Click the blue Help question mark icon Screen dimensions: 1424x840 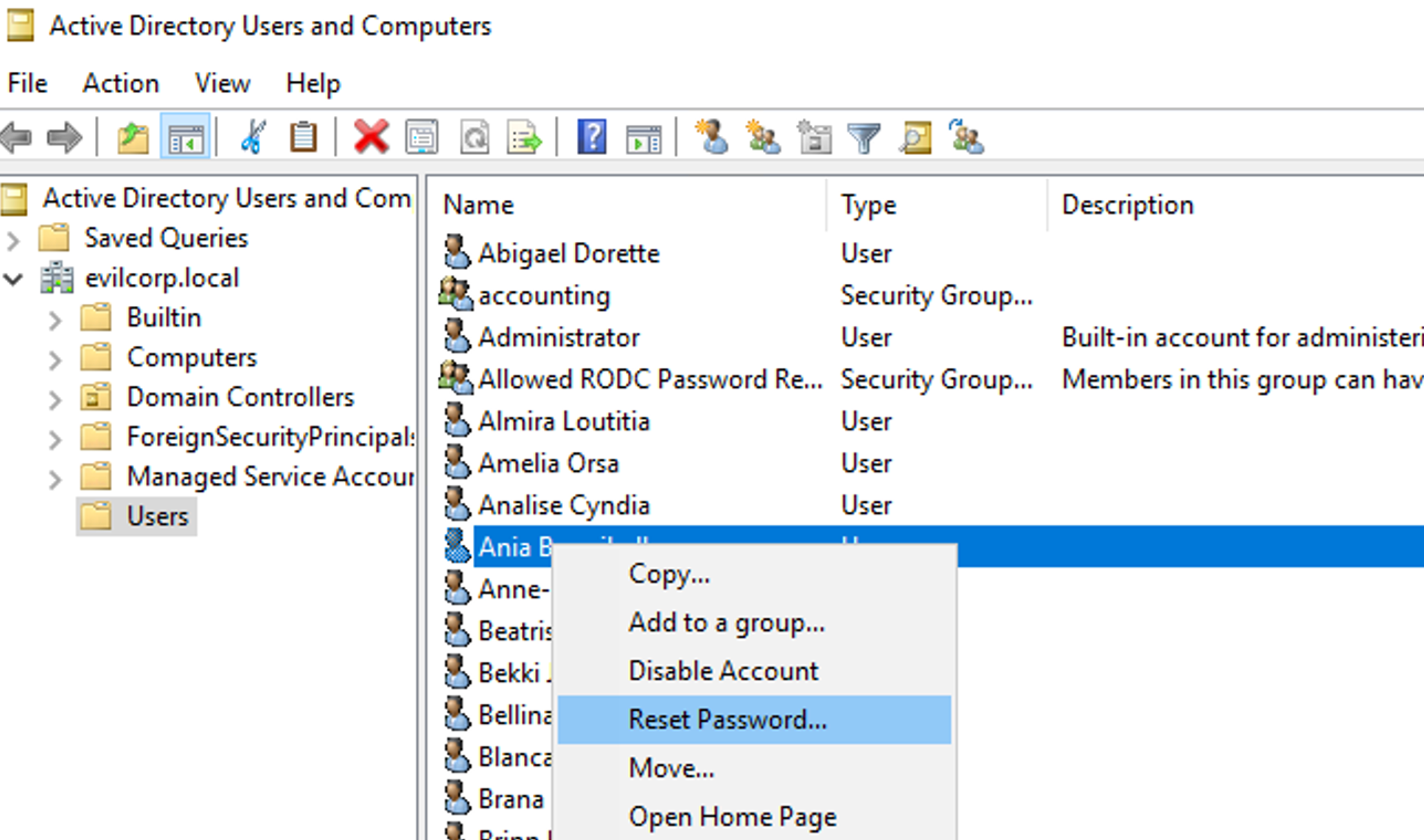(592, 137)
